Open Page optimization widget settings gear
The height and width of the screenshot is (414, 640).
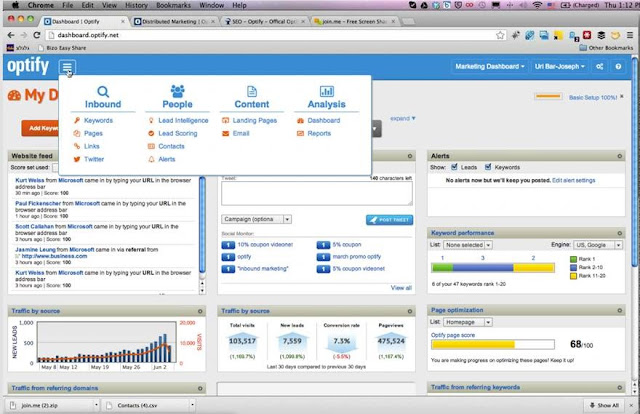point(620,310)
